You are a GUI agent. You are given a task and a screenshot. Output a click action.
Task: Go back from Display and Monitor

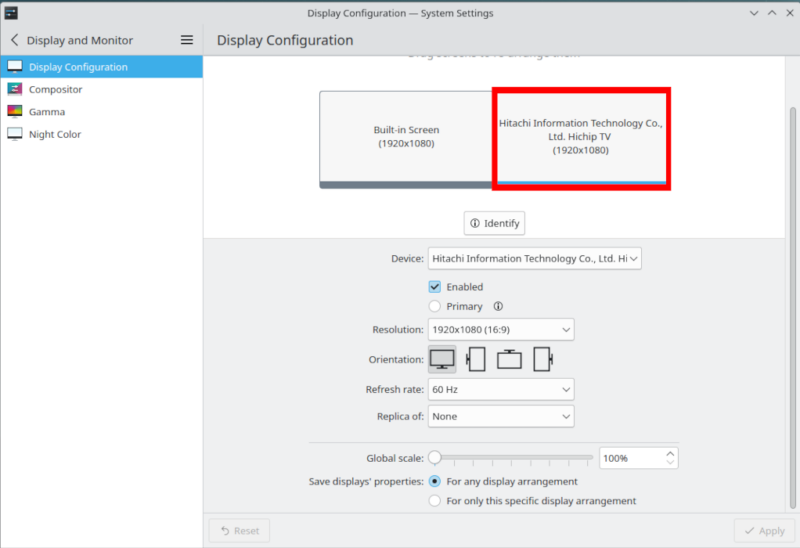pos(14,40)
